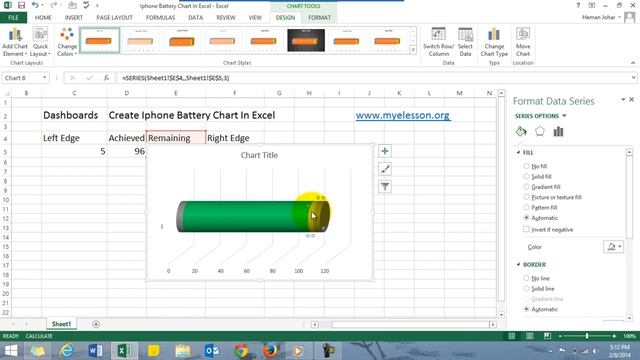Select Series Options bar chart tab

coord(558,131)
